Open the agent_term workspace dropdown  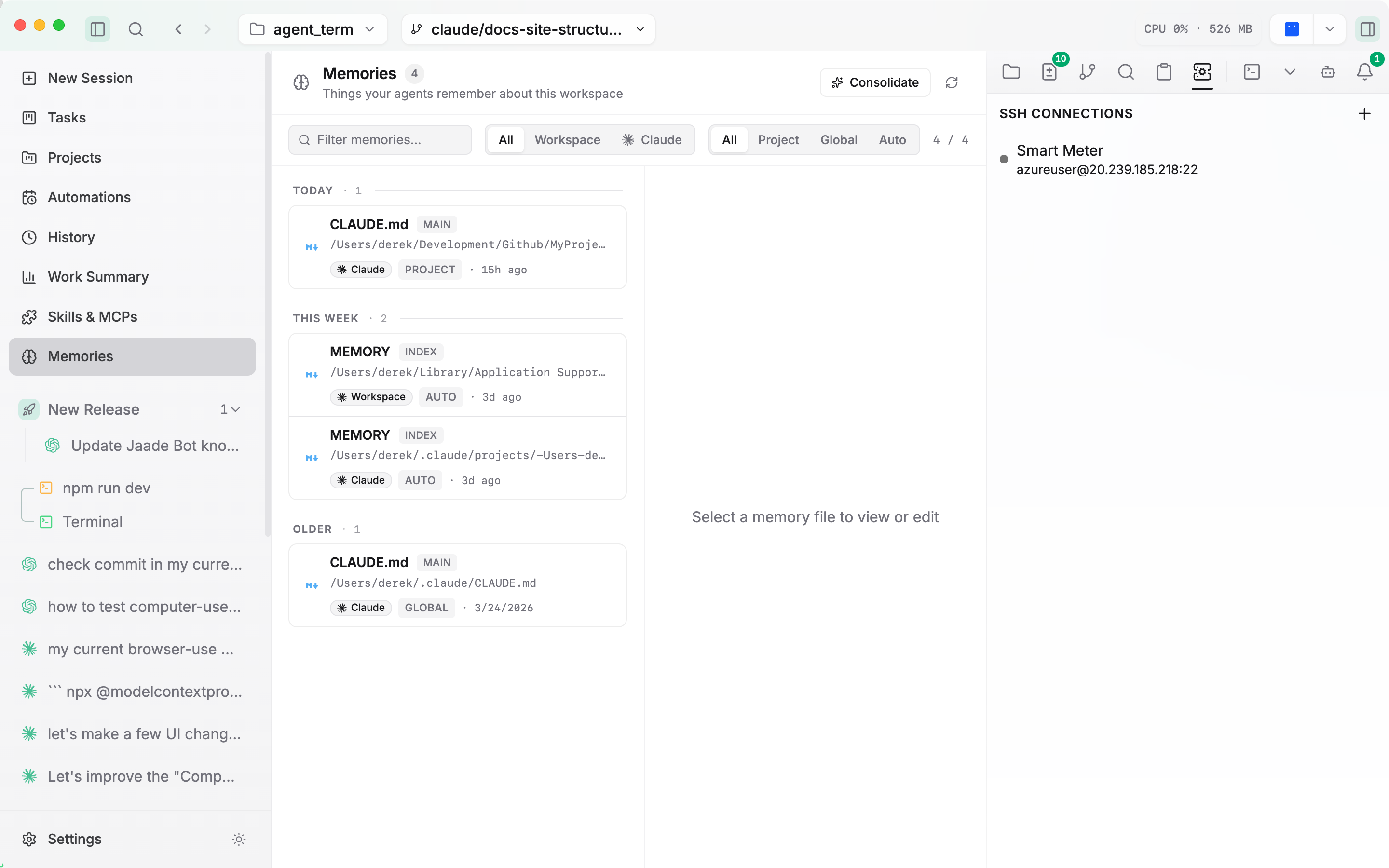point(313,29)
